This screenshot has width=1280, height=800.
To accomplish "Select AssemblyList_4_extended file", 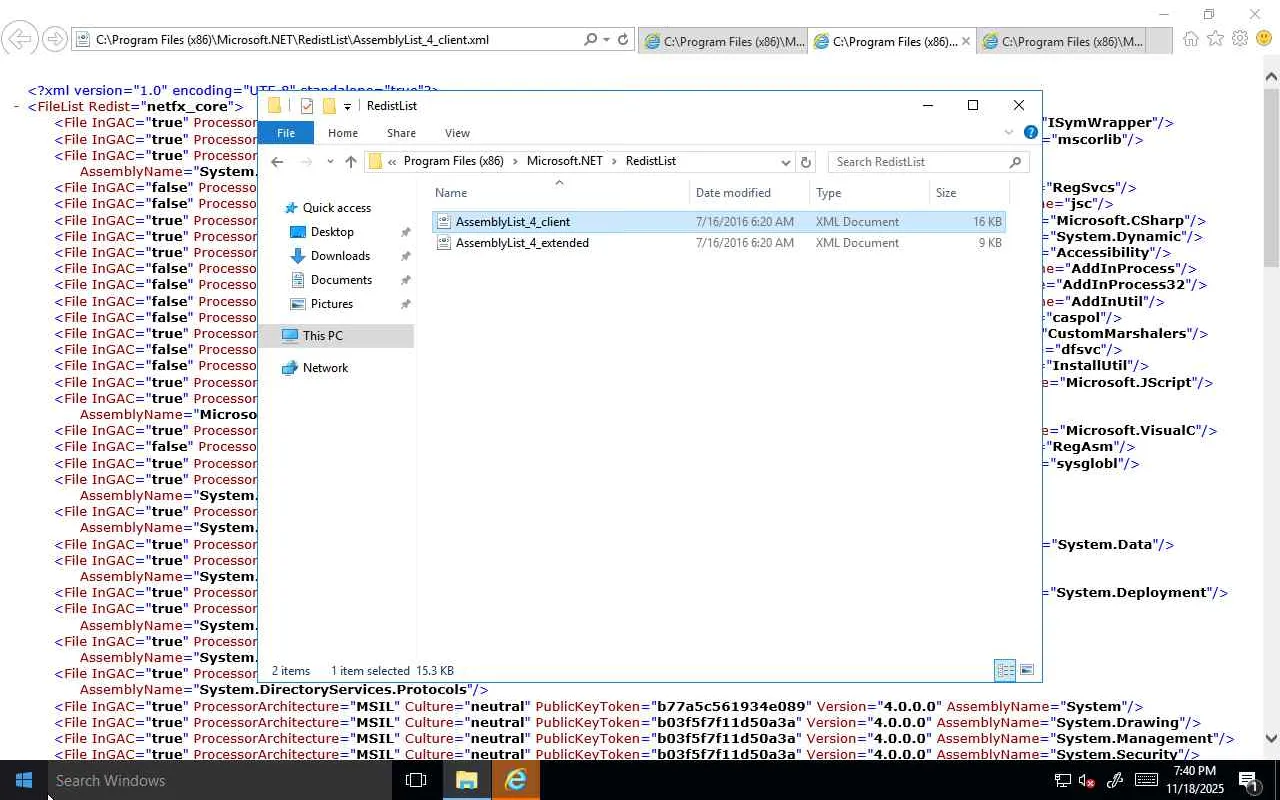I will tap(522, 243).
